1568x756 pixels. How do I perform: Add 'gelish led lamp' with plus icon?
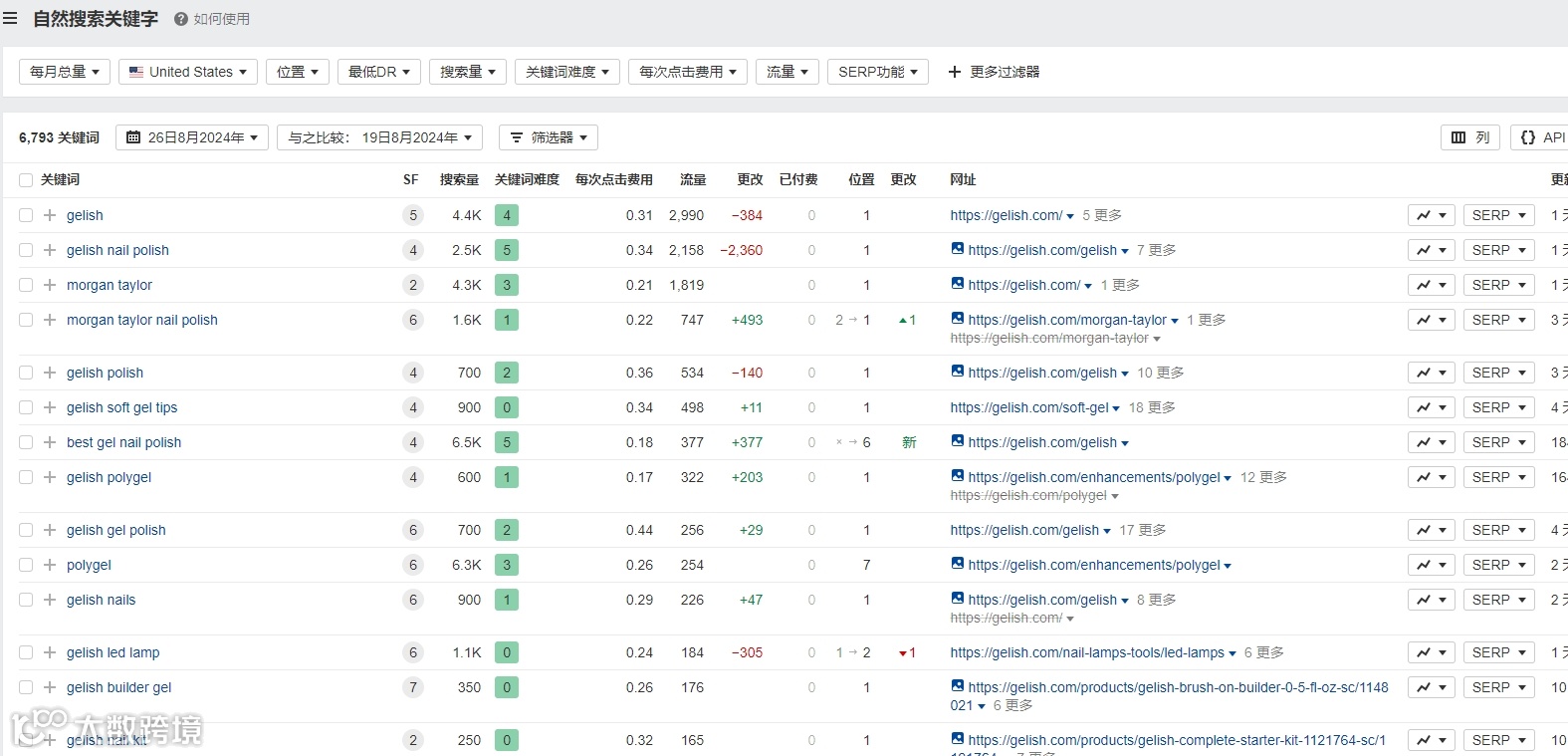(50, 652)
